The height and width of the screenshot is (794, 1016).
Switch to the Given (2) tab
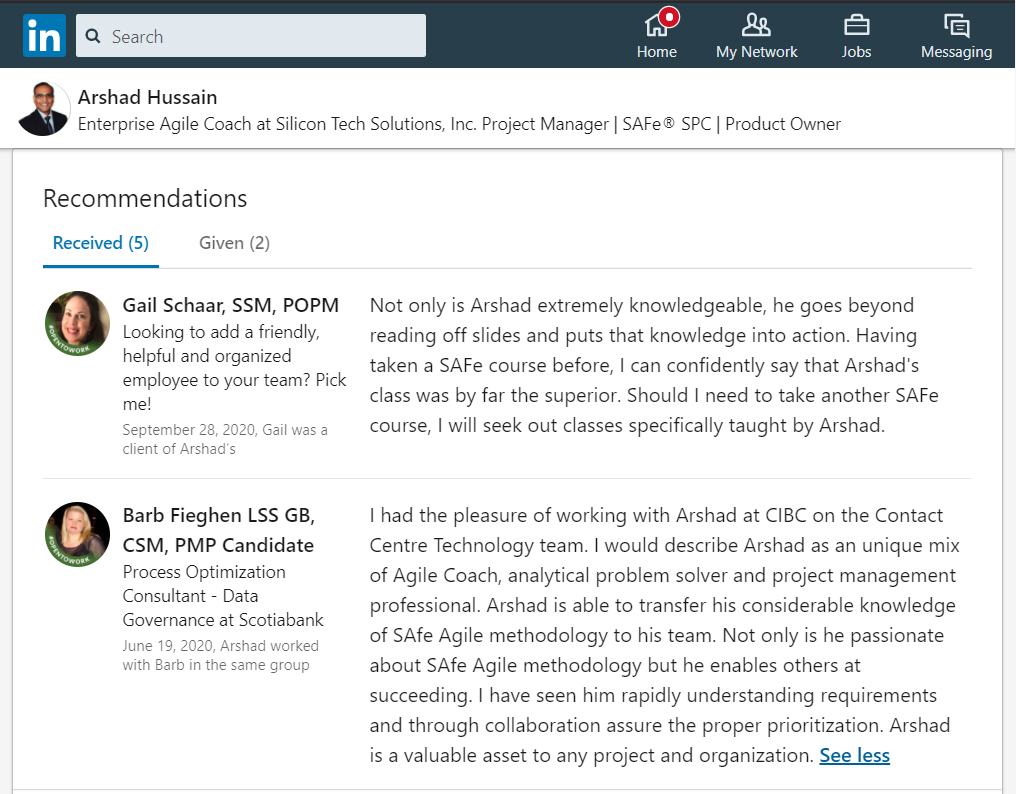pos(235,243)
